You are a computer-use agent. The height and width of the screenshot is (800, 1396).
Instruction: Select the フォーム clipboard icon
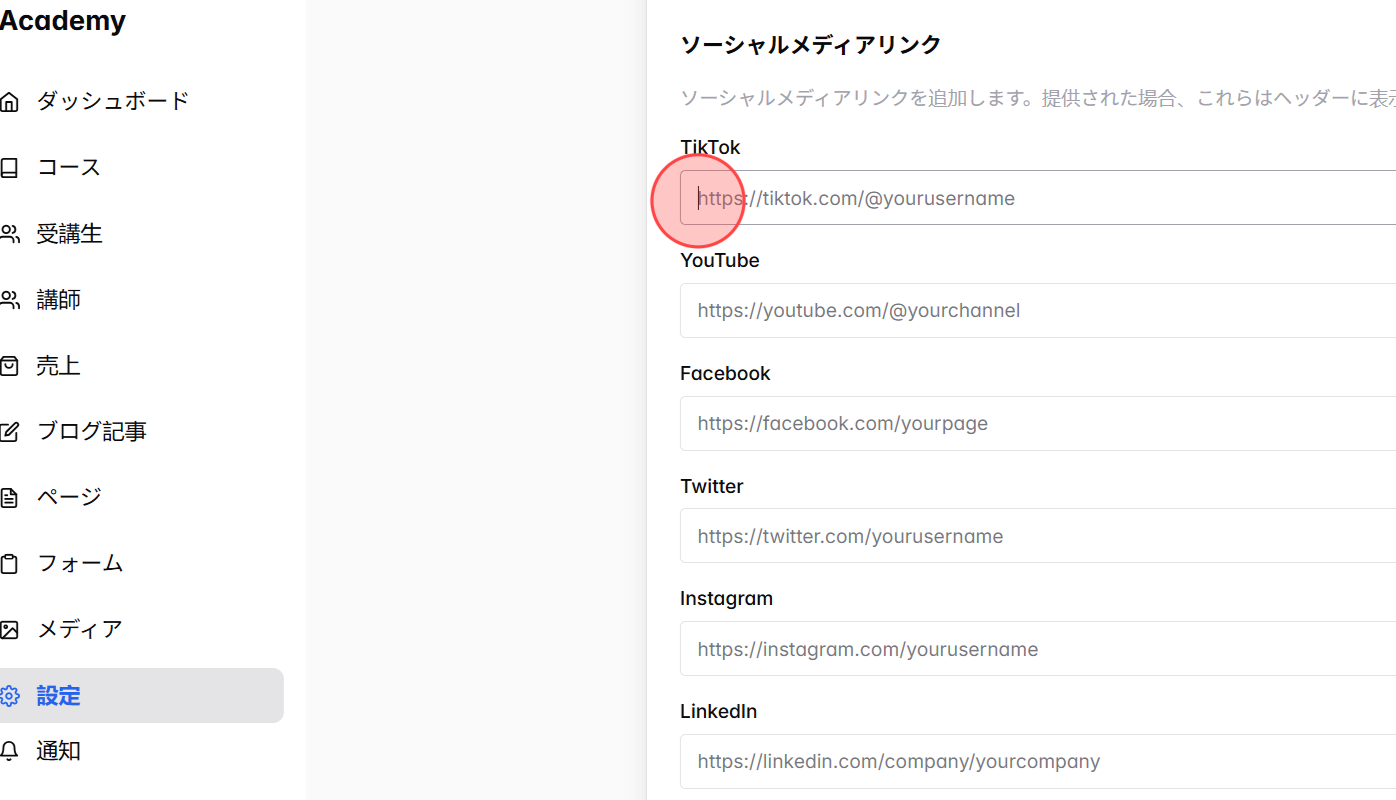[x=10, y=562]
